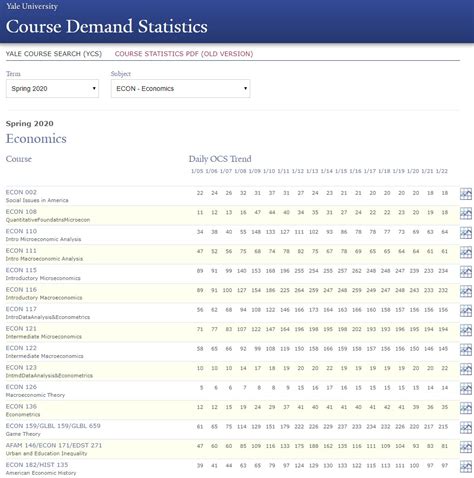This screenshot has height=478, width=474.
Task: Open the Subject dropdown showing ECON - Economics
Action: pyautogui.click(x=180, y=89)
